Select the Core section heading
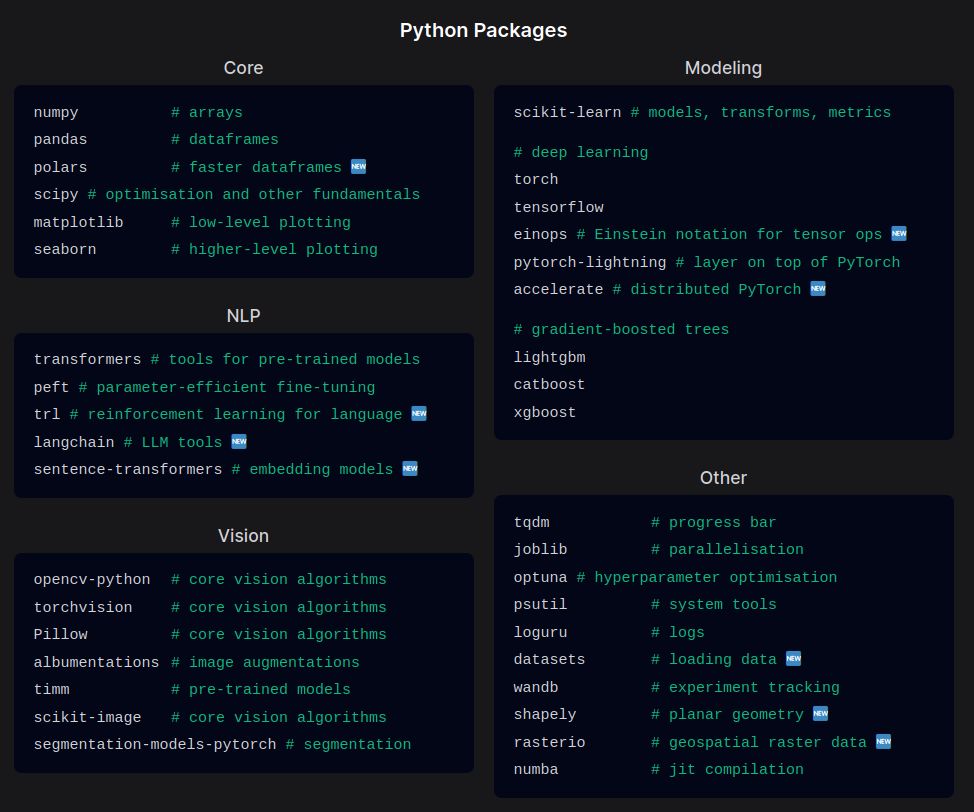The width and height of the screenshot is (974, 812). [244, 68]
